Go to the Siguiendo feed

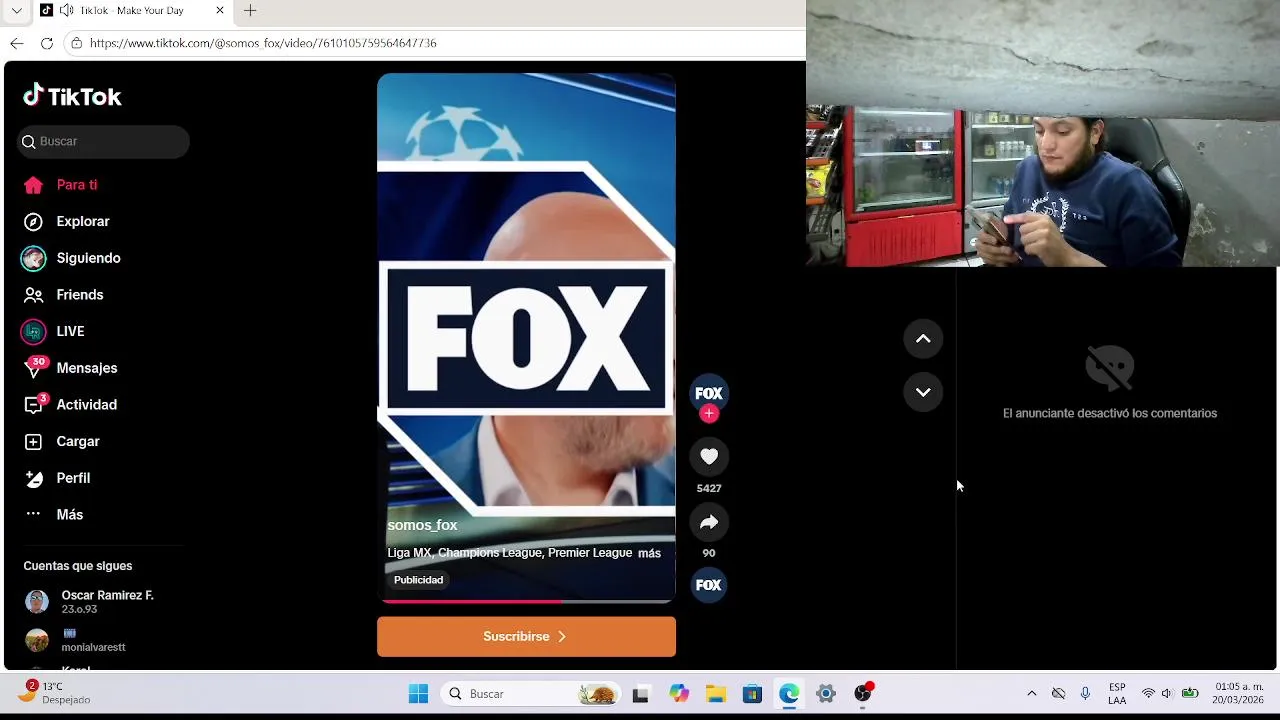click(88, 258)
